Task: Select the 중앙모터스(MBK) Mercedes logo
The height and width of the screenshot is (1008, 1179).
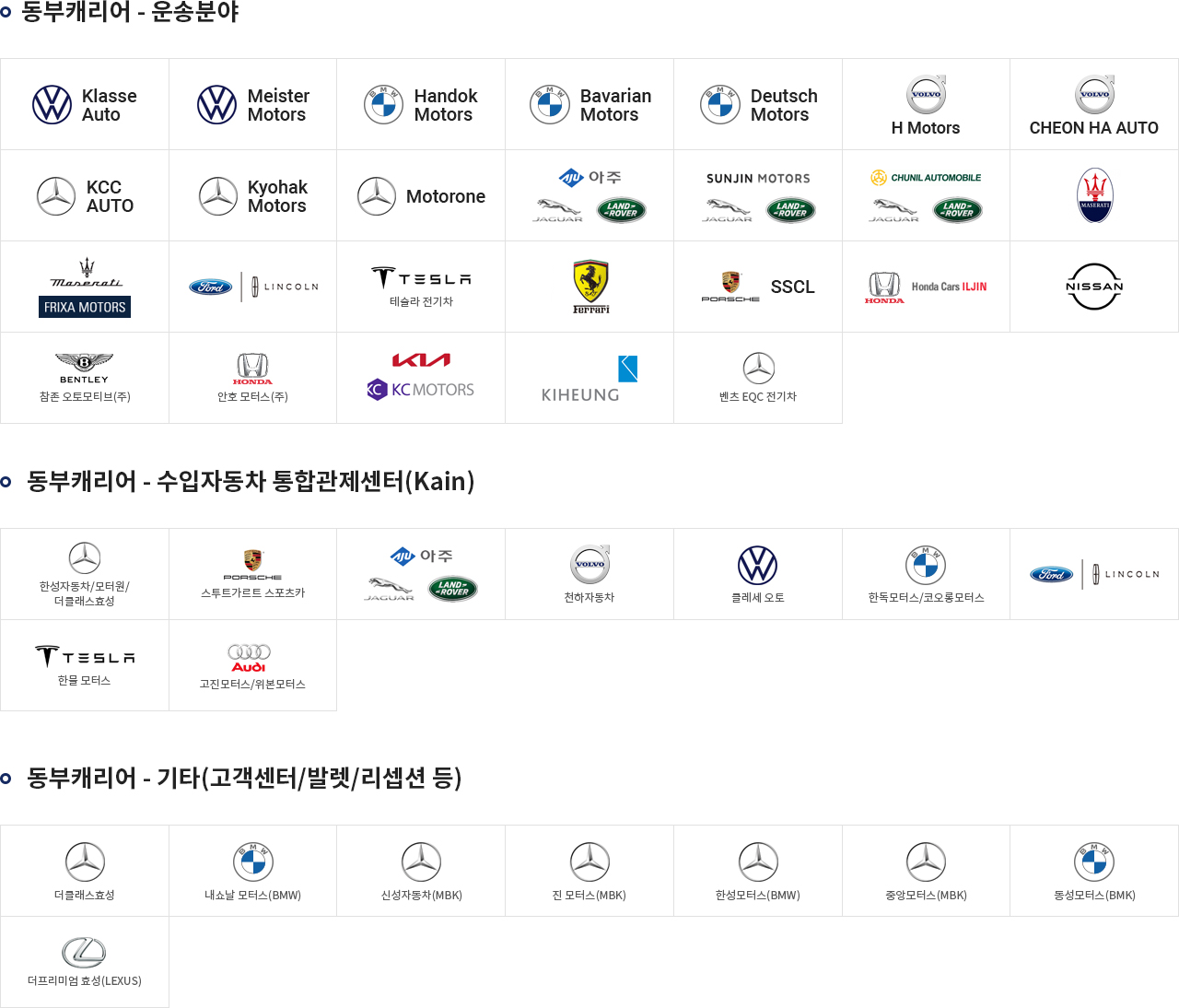Action: point(927,862)
